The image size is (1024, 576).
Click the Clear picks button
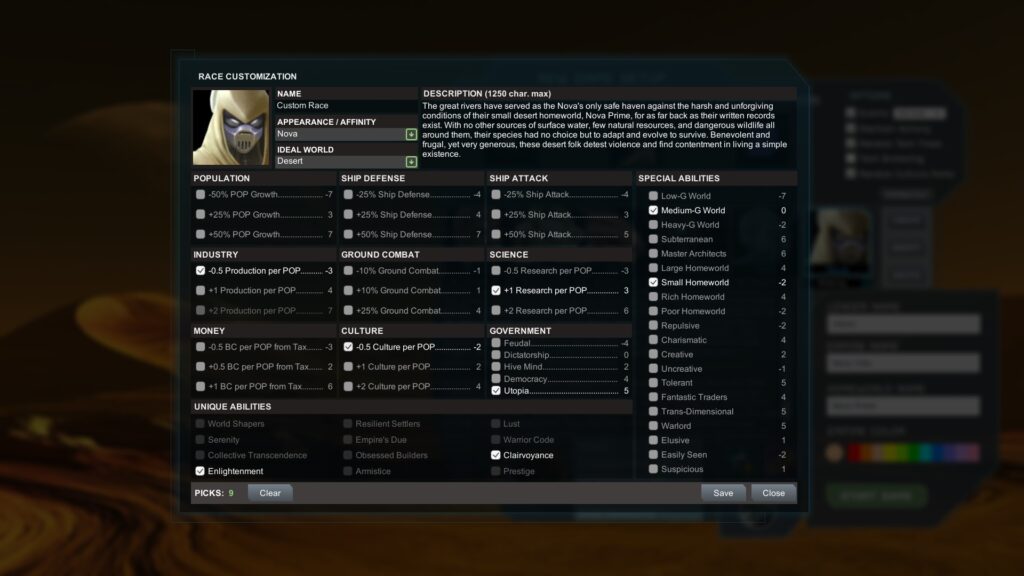tap(270, 493)
